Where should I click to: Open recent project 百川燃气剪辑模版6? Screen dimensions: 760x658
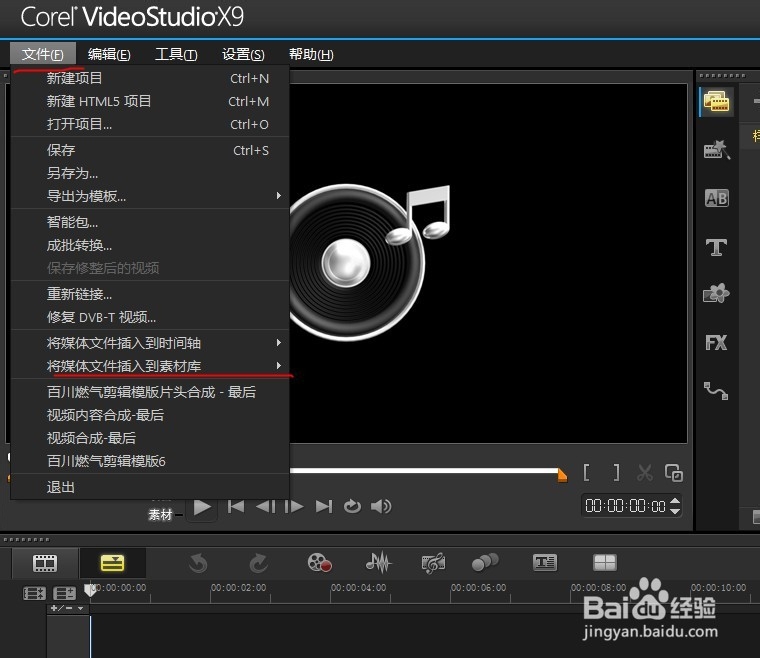(149, 461)
